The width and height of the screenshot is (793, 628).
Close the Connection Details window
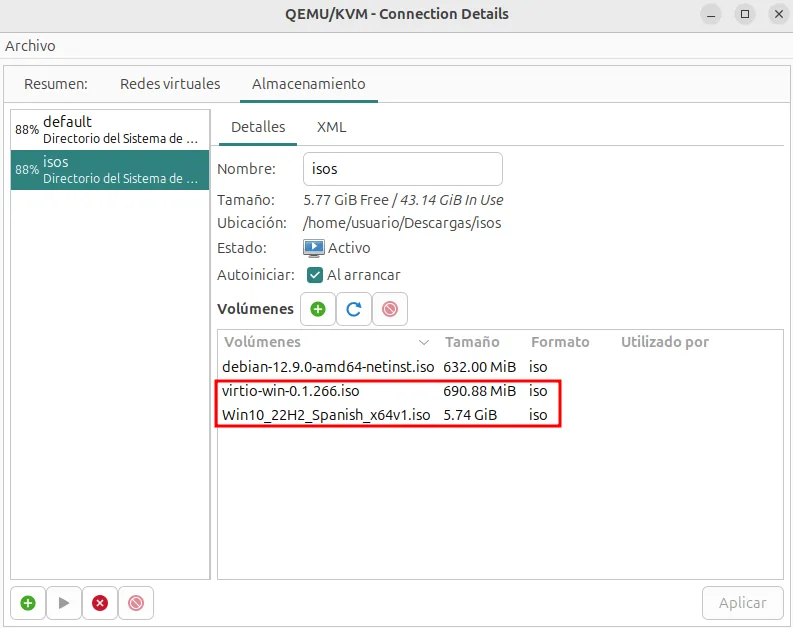(779, 14)
